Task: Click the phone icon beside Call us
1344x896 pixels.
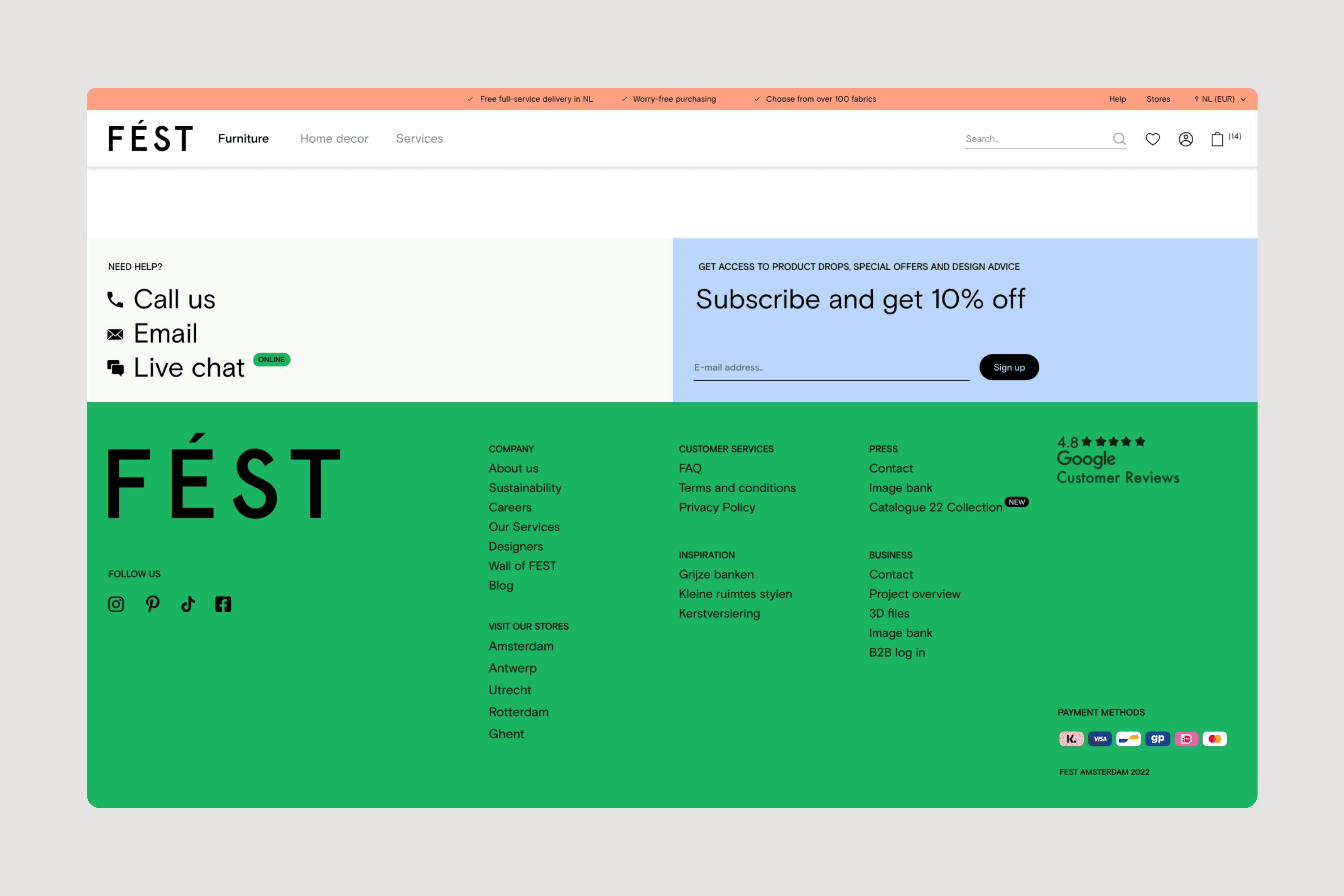Action: [115, 299]
